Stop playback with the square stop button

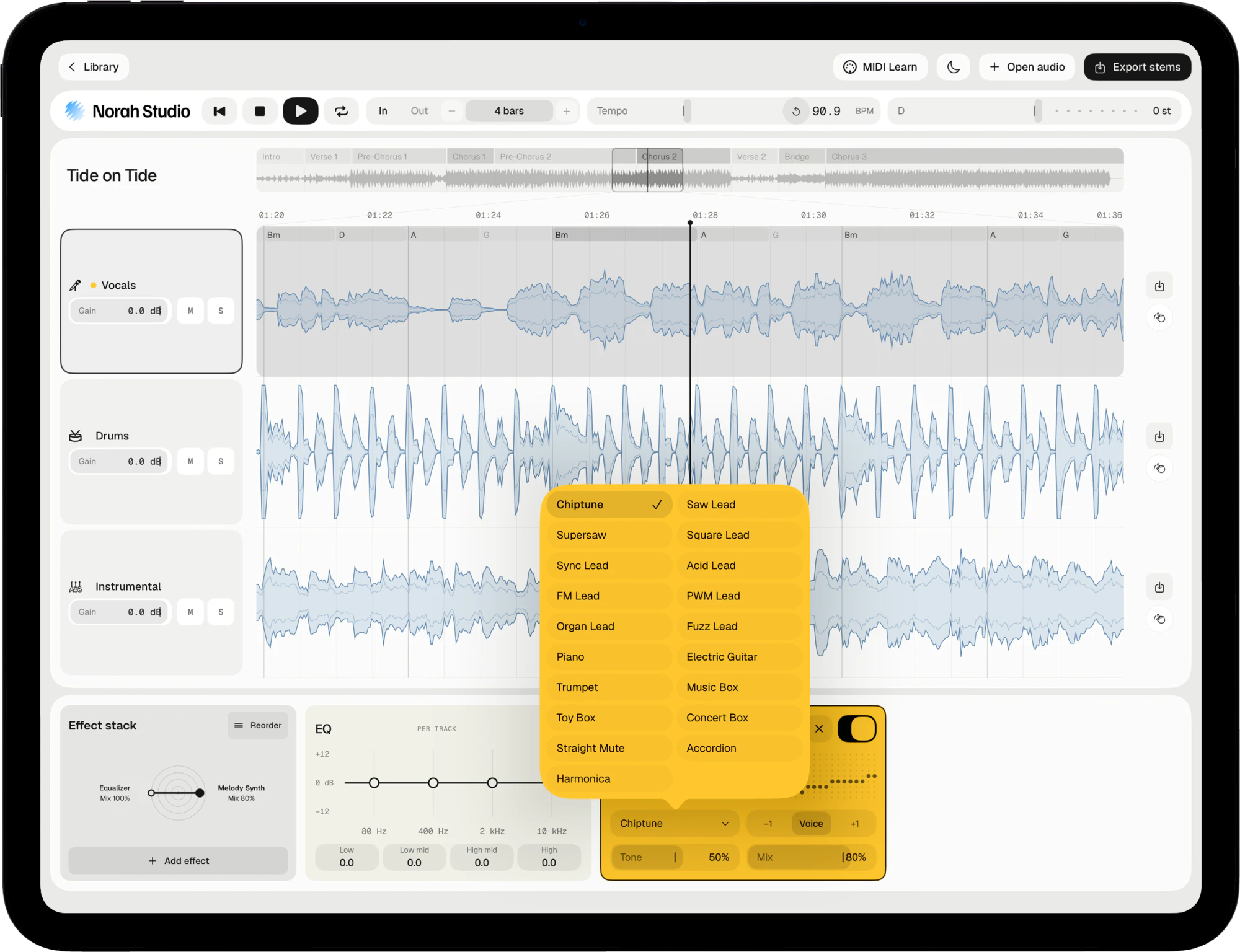tap(260, 111)
